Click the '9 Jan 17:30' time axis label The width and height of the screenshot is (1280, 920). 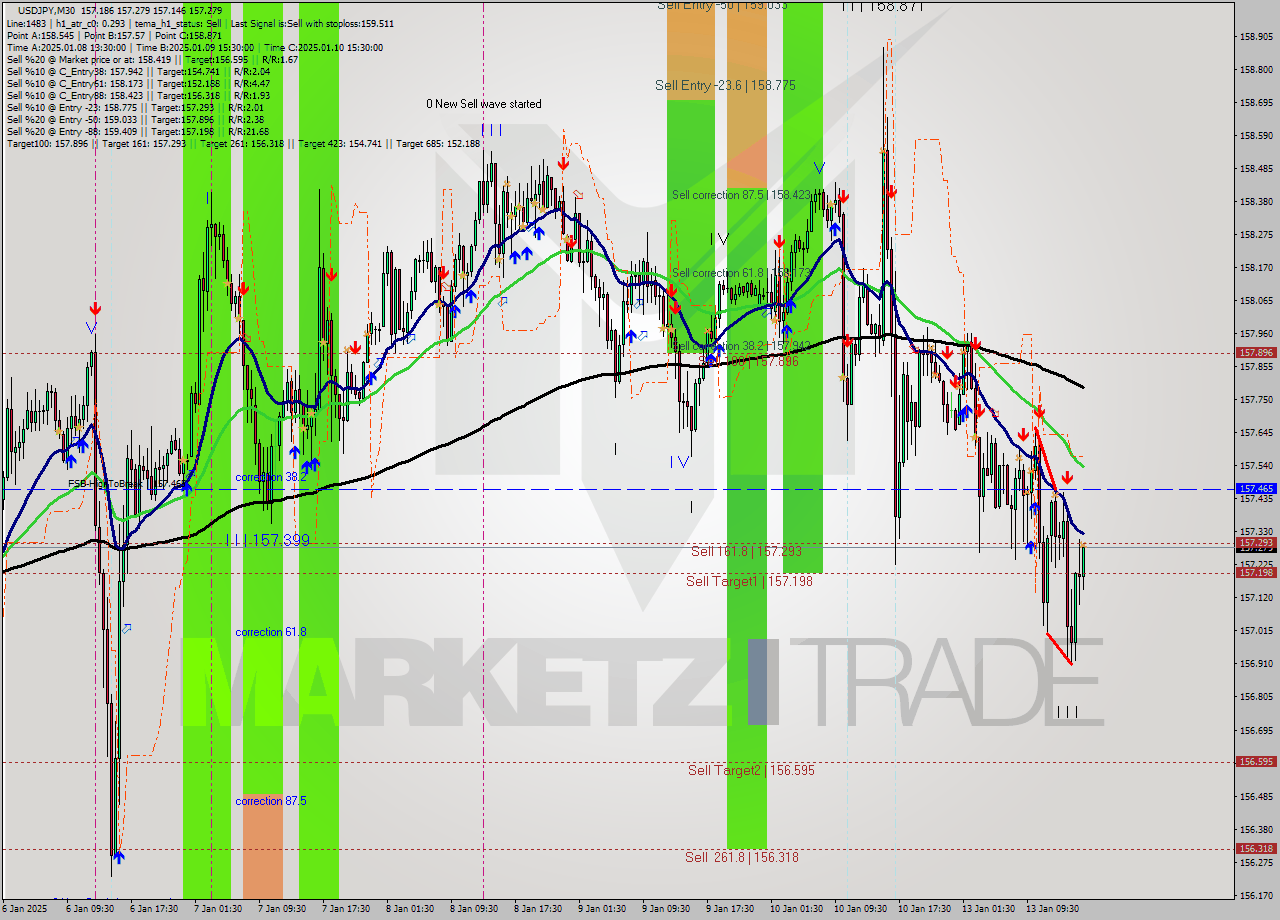pos(730,909)
